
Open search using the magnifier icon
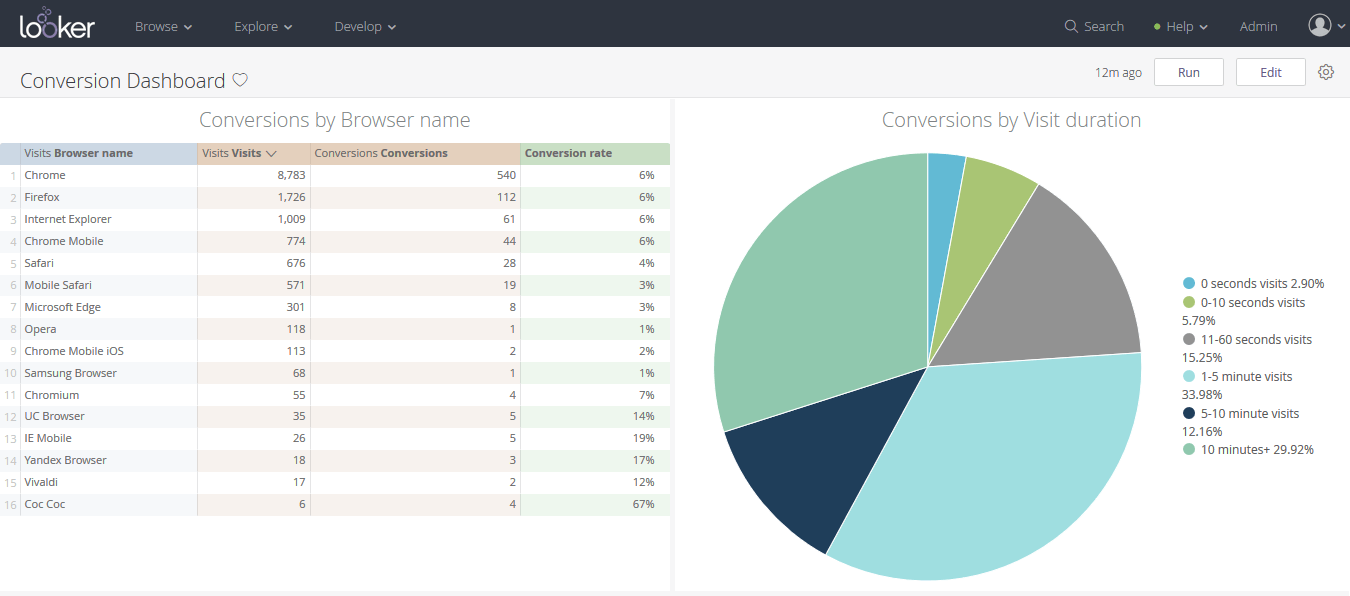coord(1071,26)
